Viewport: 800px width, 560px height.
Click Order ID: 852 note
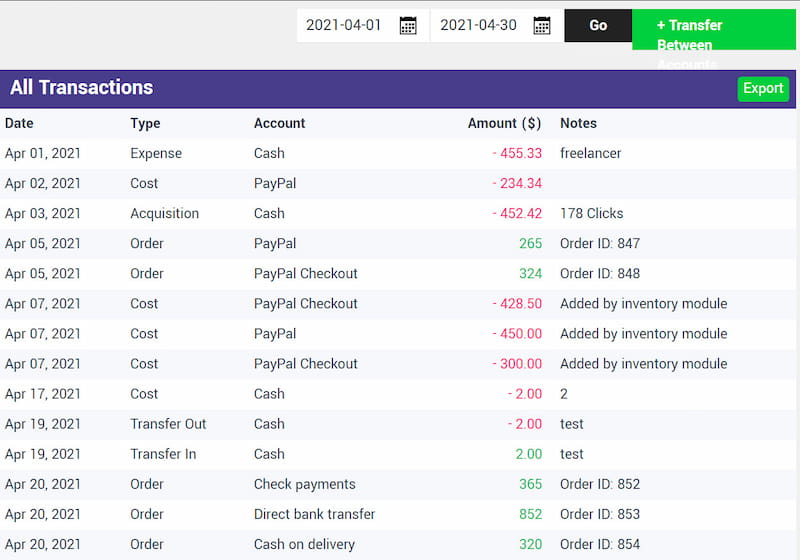click(x=600, y=485)
